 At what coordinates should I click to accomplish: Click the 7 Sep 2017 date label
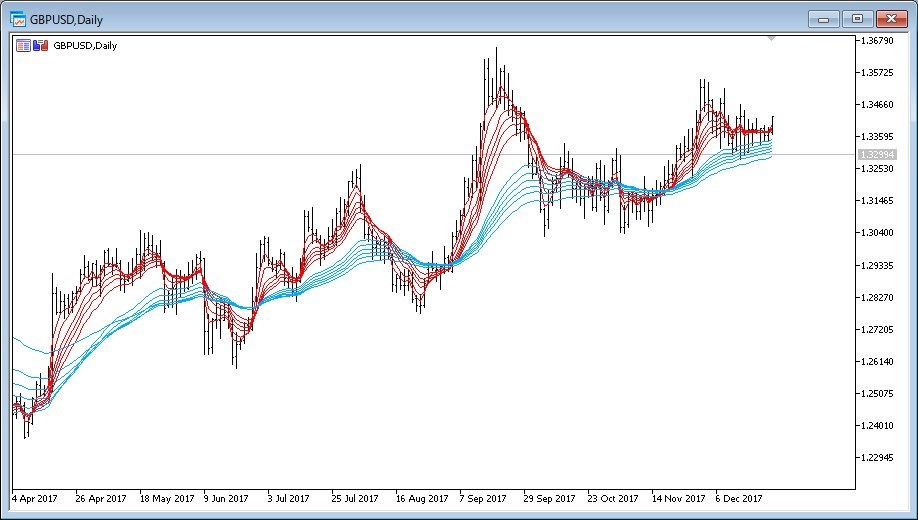(483, 499)
